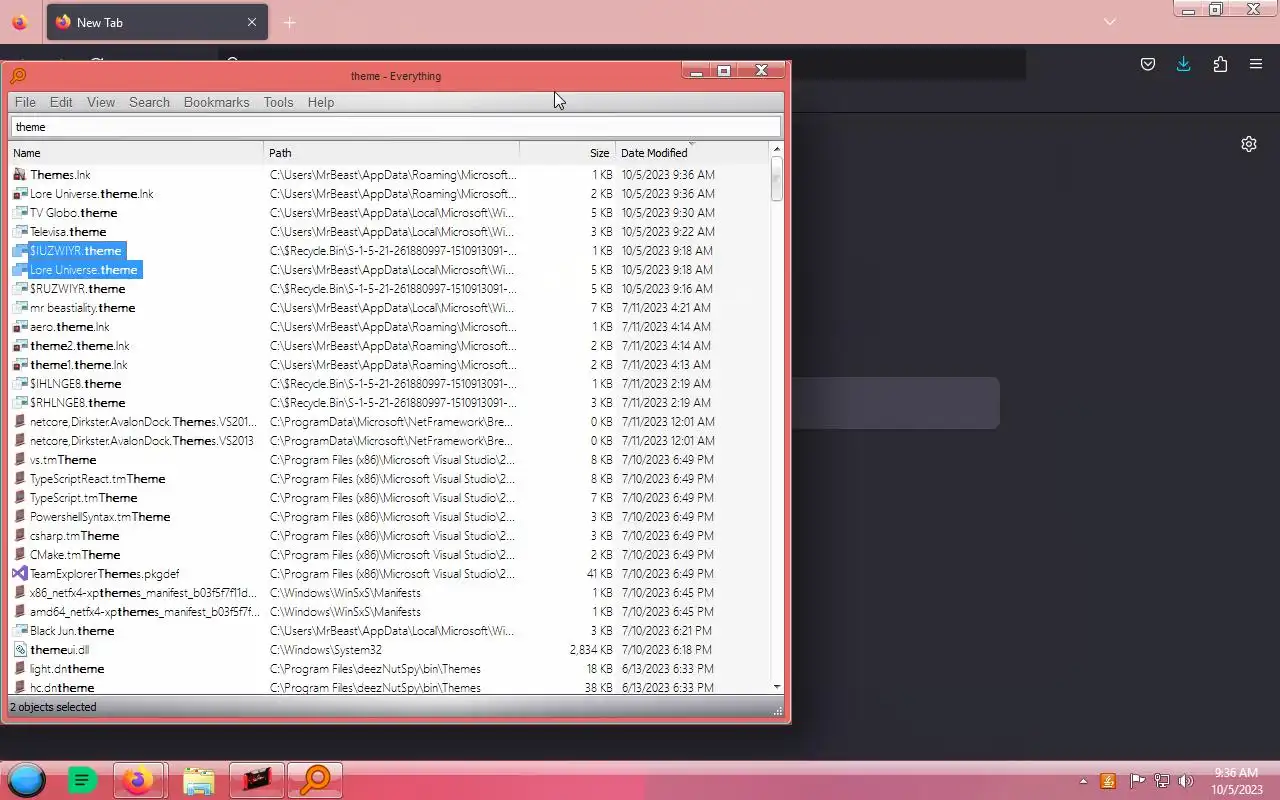Click the $RUZWIYR.theme file icon

click(x=20, y=289)
